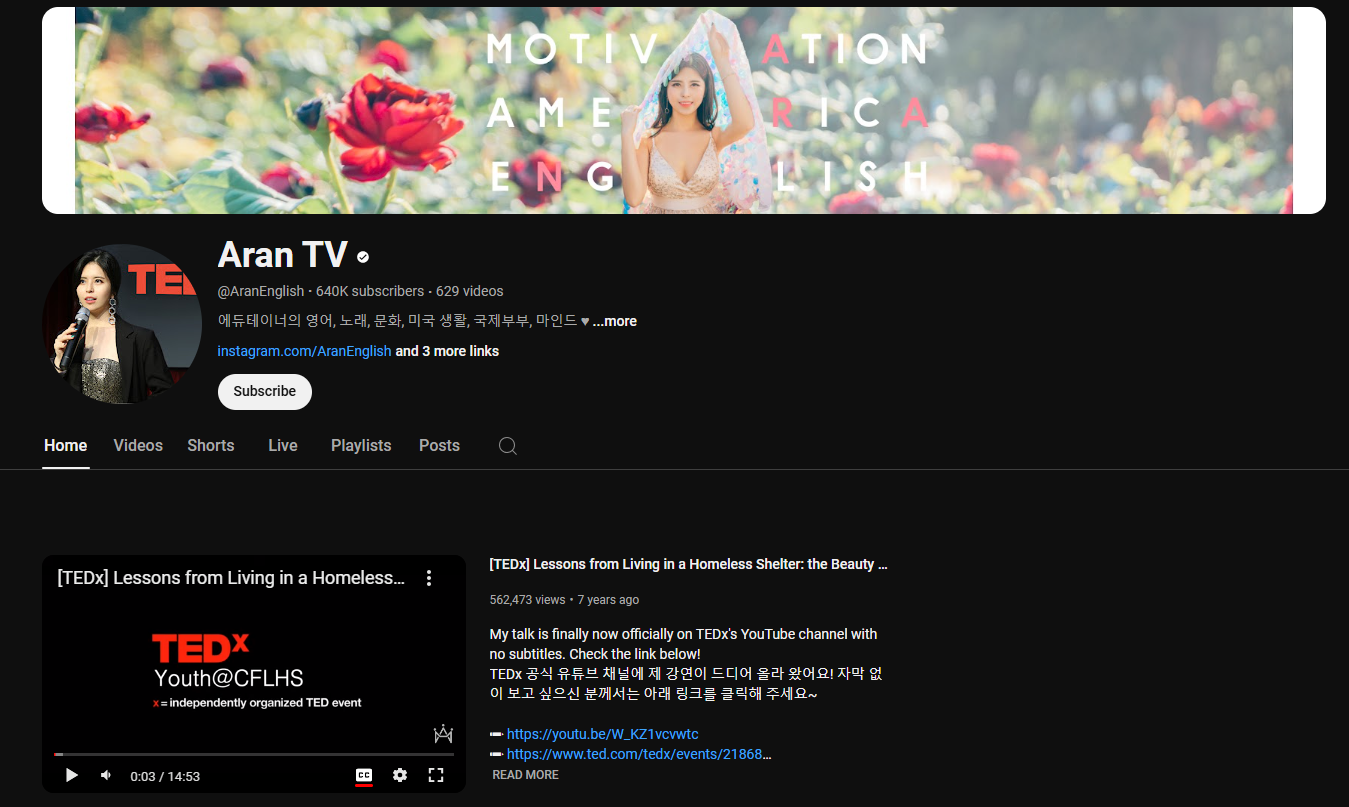Mute the video with the speaker icon
Viewport: 1349px width, 807px height.
pyautogui.click(x=106, y=775)
